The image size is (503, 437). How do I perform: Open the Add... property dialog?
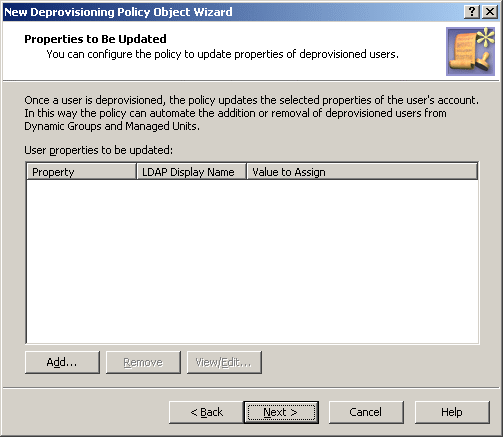pos(62,362)
